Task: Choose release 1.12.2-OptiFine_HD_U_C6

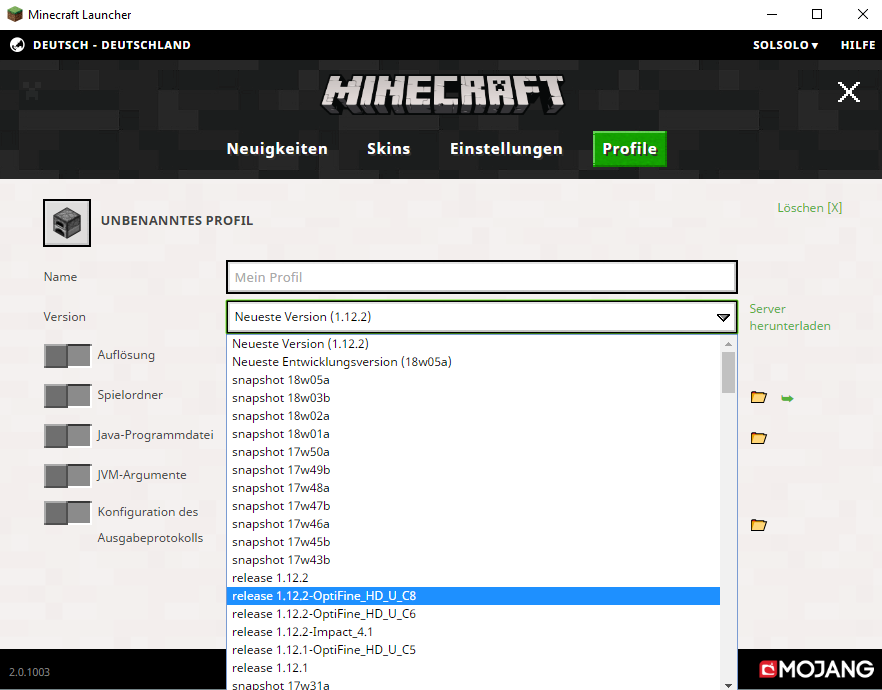Action: tap(473, 614)
